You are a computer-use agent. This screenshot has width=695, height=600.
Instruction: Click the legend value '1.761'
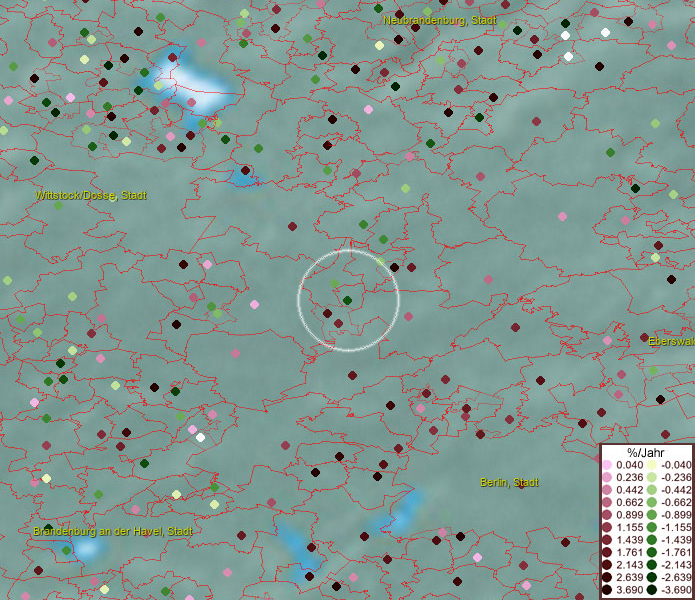(x=629, y=553)
